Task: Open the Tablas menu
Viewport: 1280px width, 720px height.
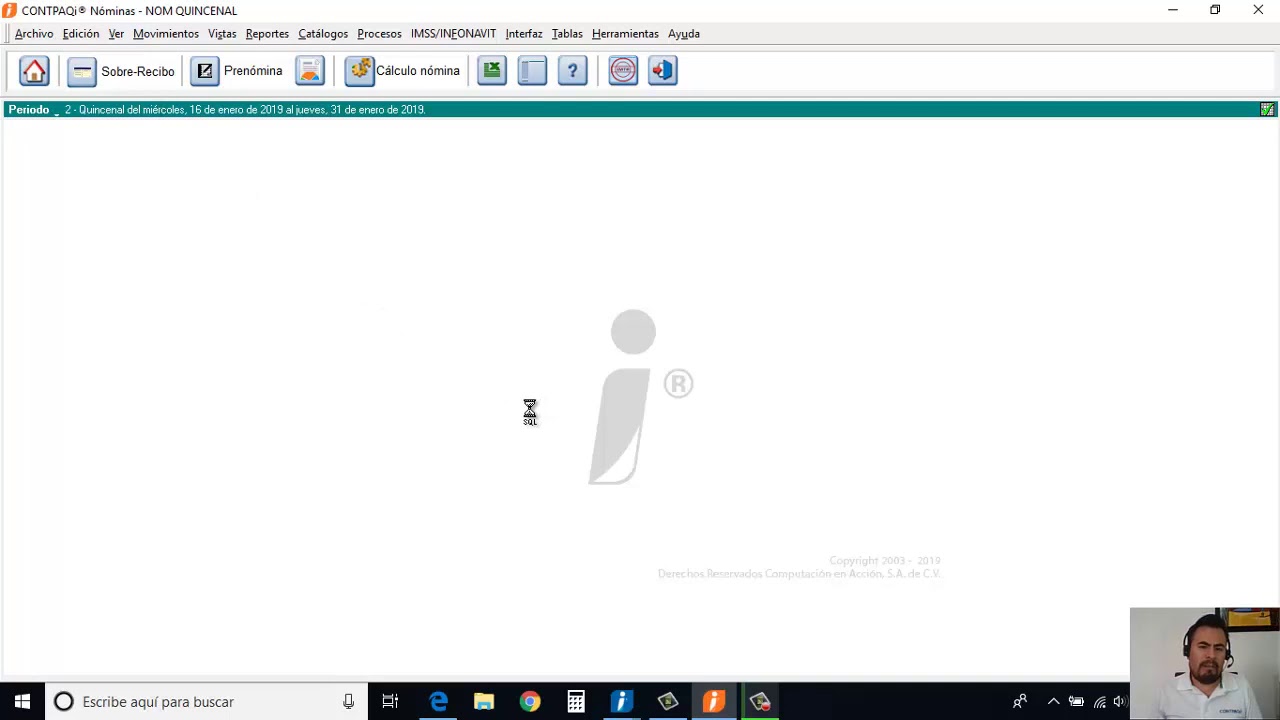Action: [x=567, y=33]
